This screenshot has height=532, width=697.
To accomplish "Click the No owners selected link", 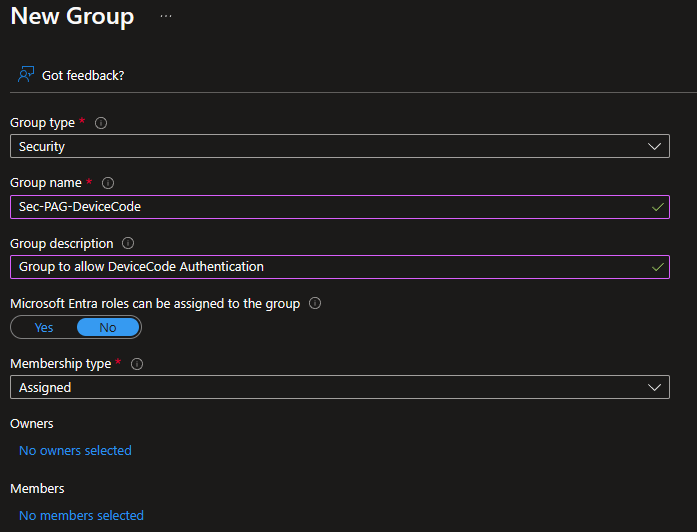I will pyautogui.click(x=75, y=451).
